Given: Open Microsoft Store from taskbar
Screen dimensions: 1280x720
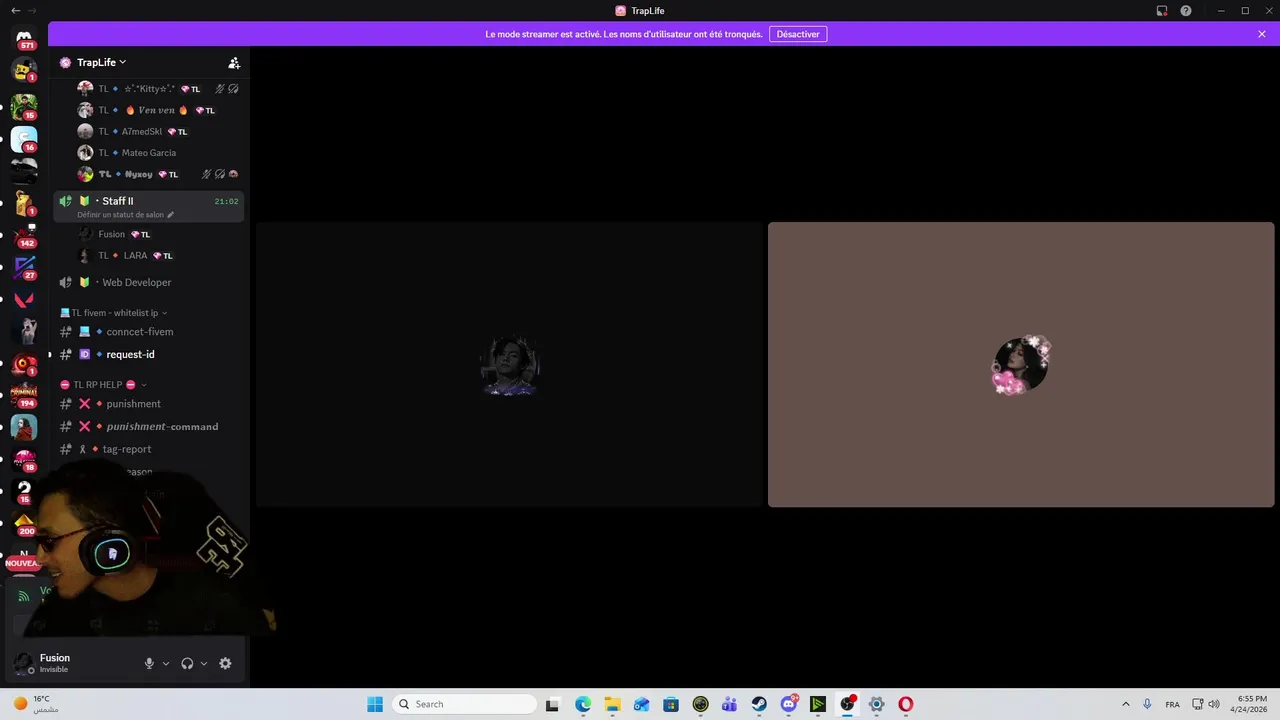Looking at the screenshot, I should click(x=671, y=704).
